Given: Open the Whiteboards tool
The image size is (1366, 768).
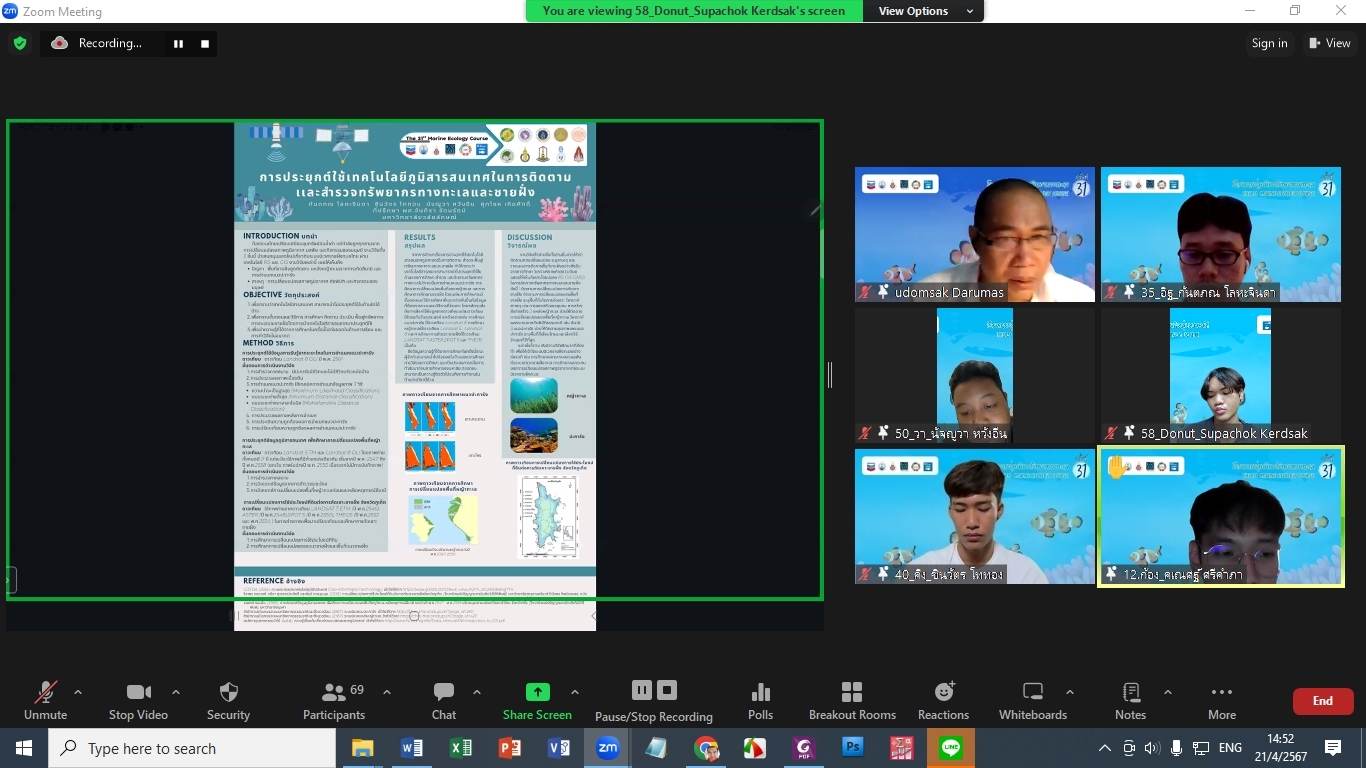Looking at the screenshot, I should pyautogui.click(x=1032, y=700).
